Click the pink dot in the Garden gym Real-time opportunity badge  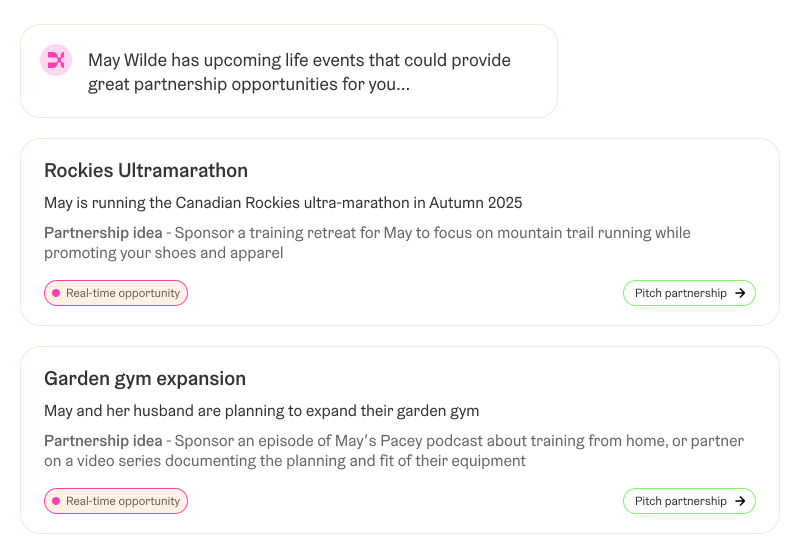pyautogui.click(x=56, y=501)
